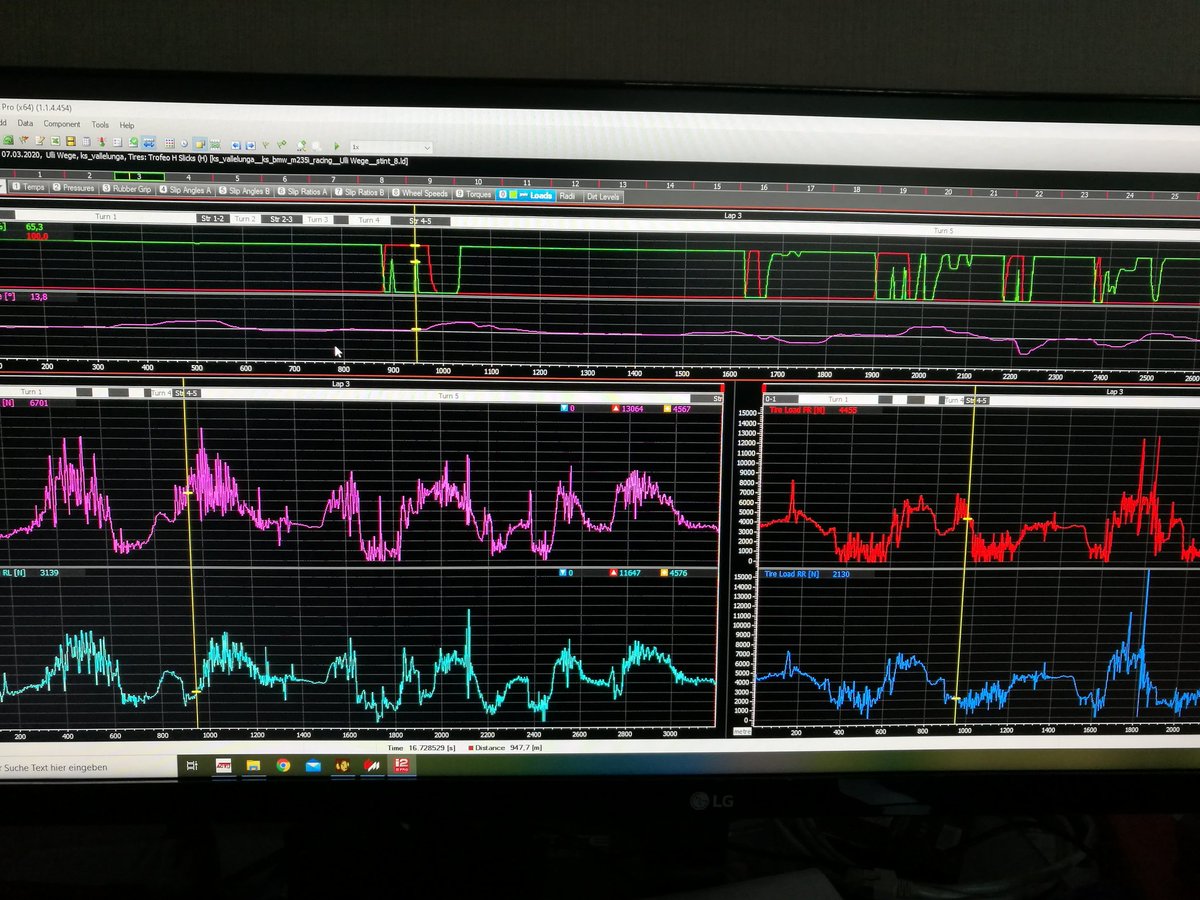Open the Slip Angles B worksheet tab
Image resolution: width=1200 pixels, height=900 pixels.
point(244,190)
